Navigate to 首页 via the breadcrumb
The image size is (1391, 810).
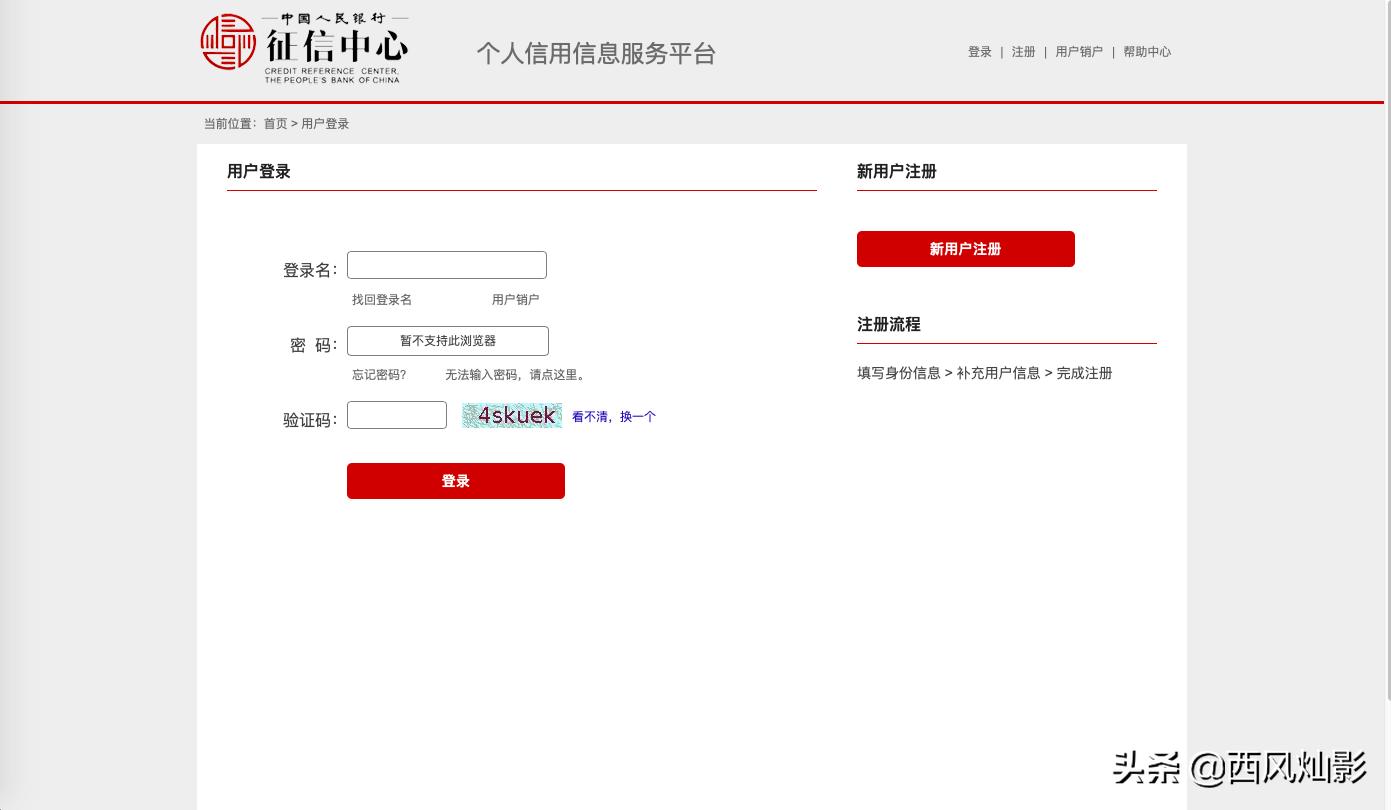[x=275, y=123]
